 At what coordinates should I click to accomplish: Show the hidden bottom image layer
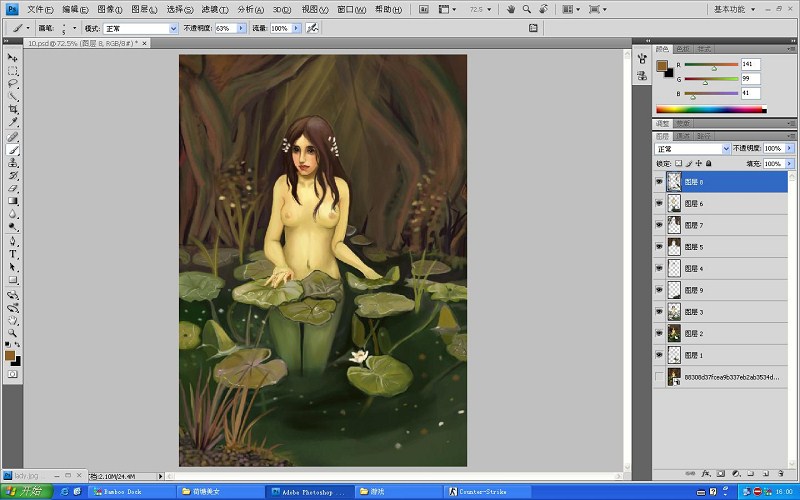click(658, 377)
